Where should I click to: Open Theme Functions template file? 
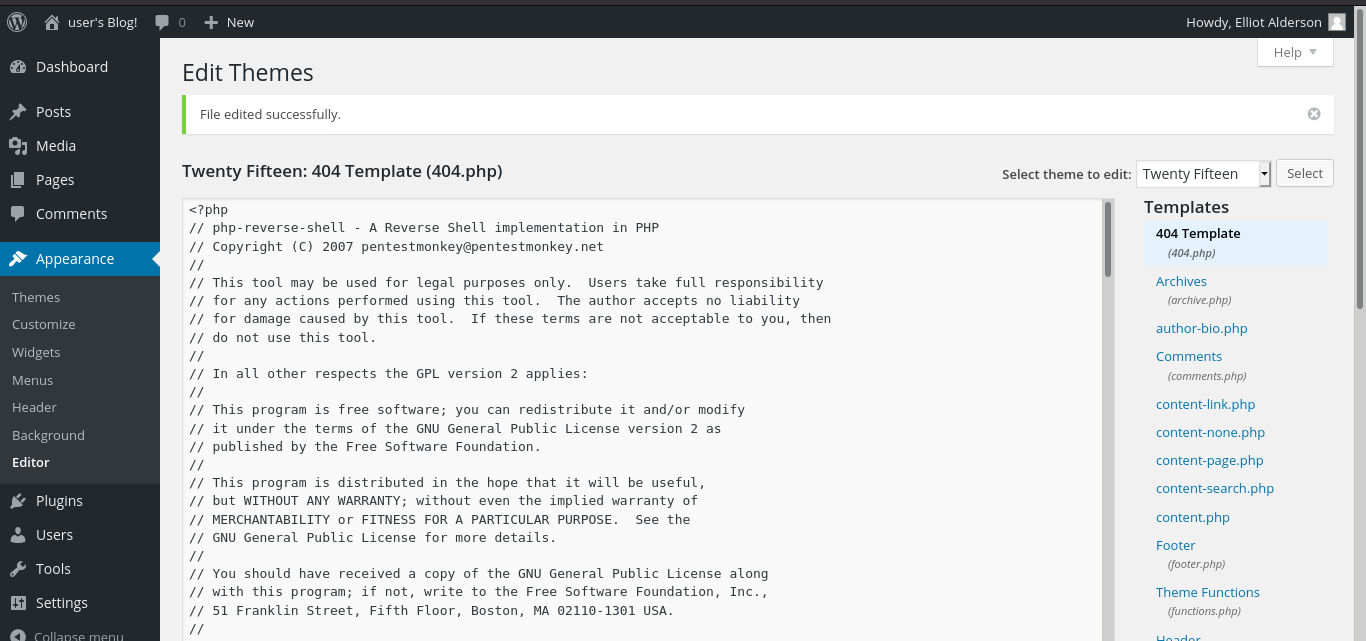click(x=1207, y=593)
